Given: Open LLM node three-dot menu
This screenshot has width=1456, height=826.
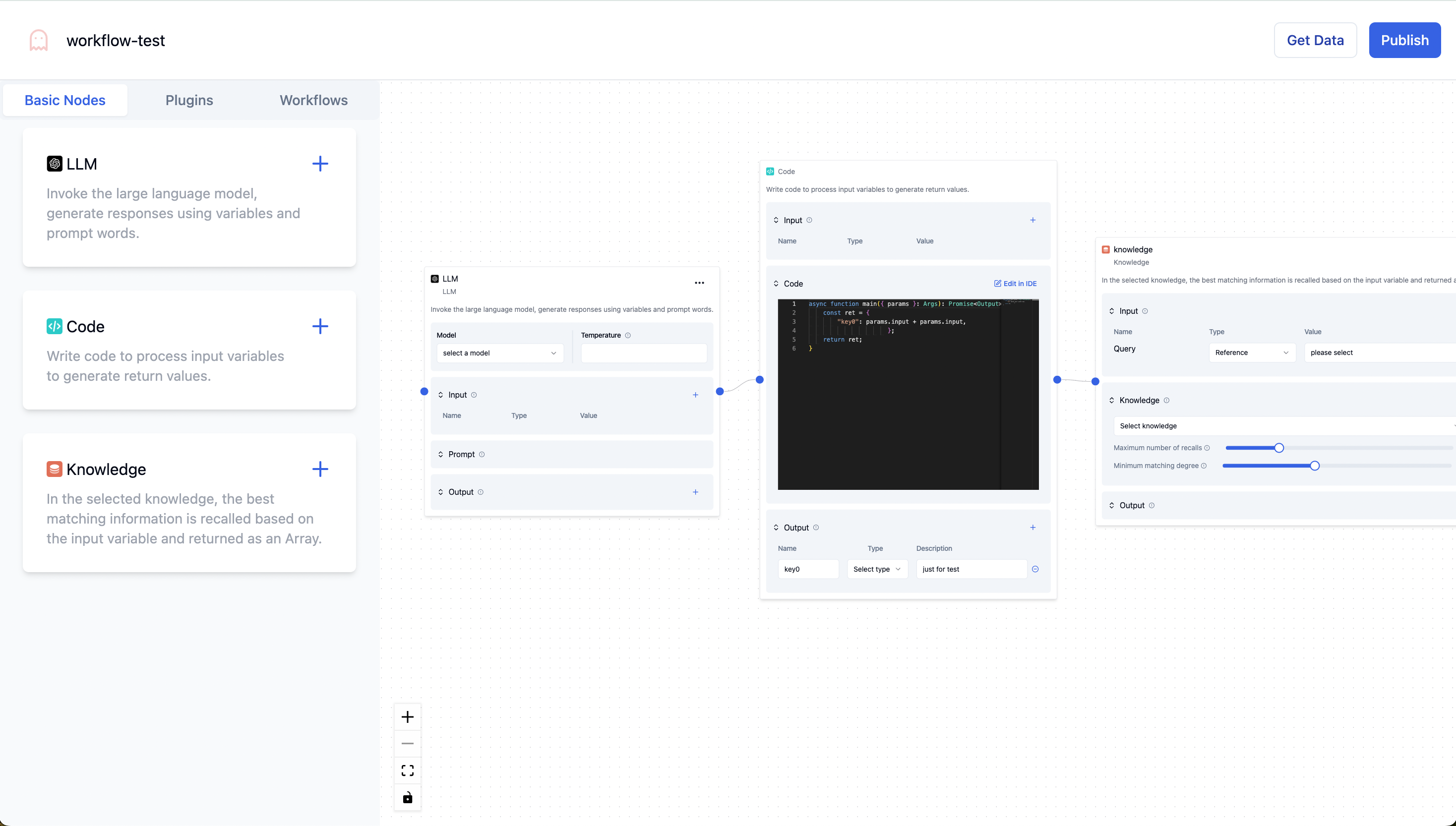Looking at the screenshot, I should tap(699, 283).
